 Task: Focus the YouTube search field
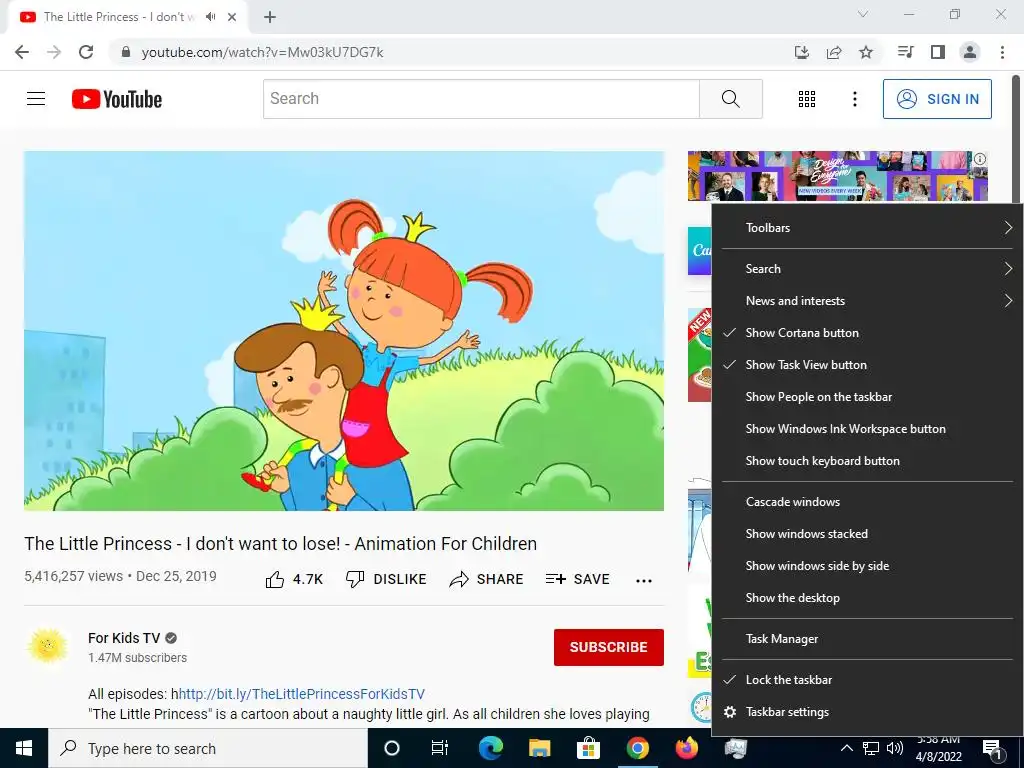coord(481,99)
